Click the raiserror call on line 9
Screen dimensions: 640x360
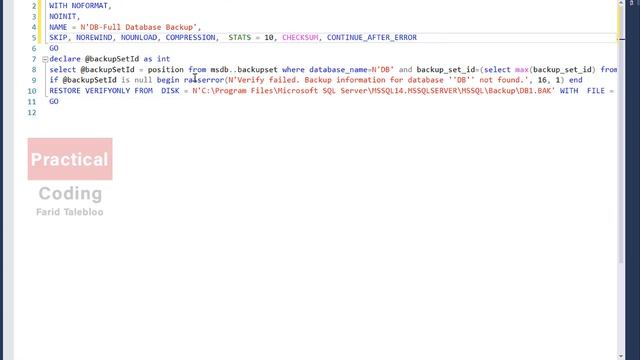(204, 80)
